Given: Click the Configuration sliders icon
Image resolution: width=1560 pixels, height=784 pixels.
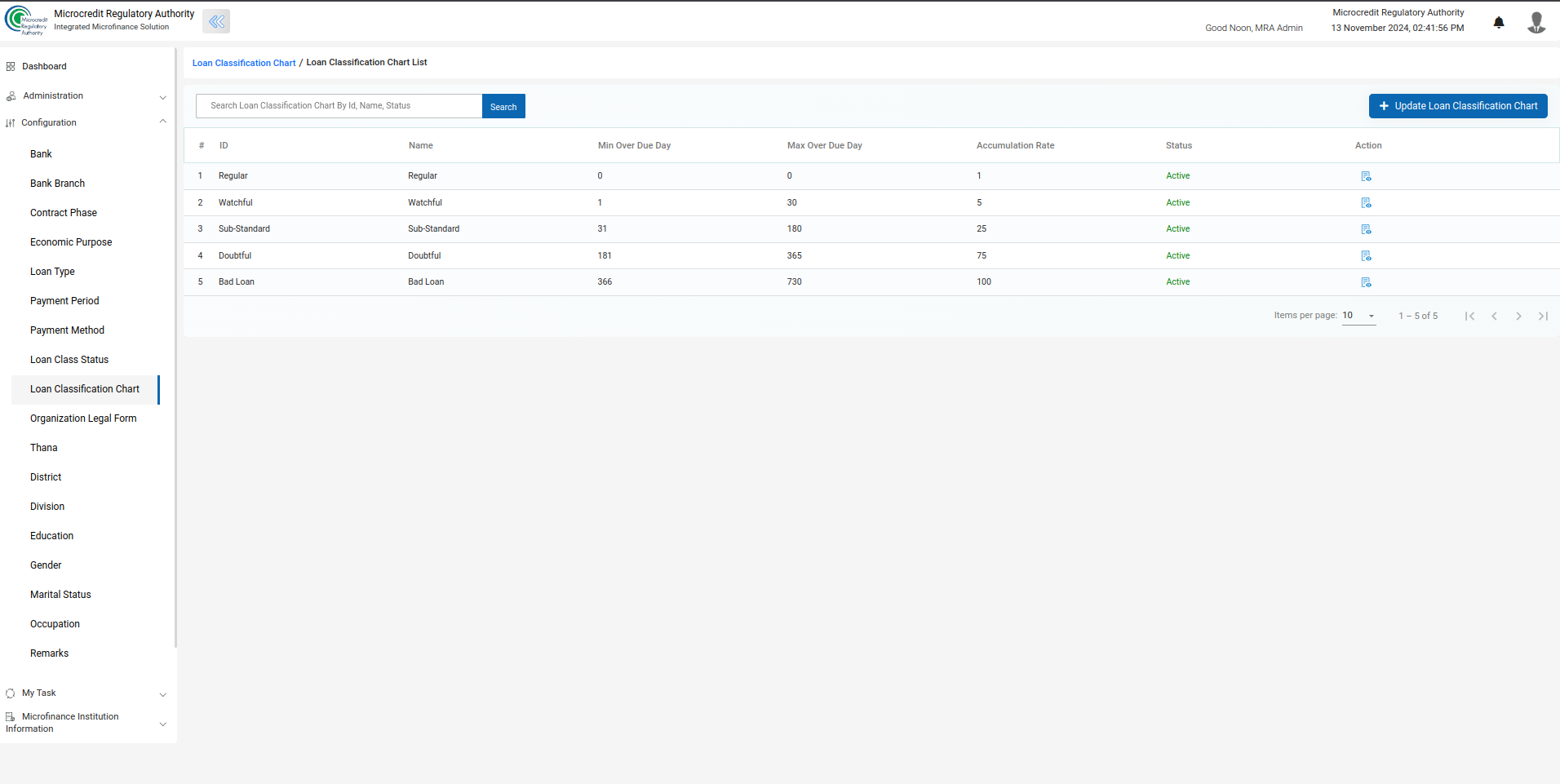Looking at the screenshot, I should [11, 123].
